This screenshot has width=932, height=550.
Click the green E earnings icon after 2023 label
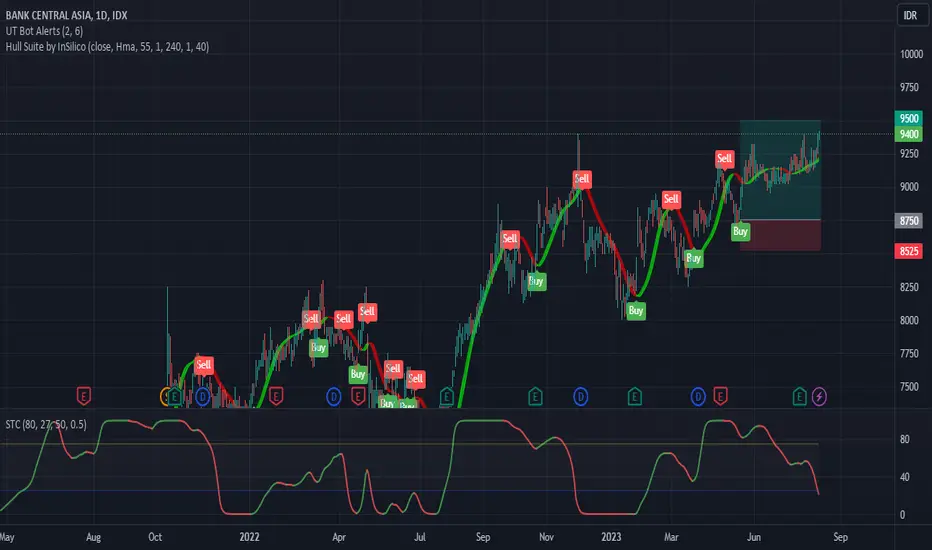(x=635, y=396)
